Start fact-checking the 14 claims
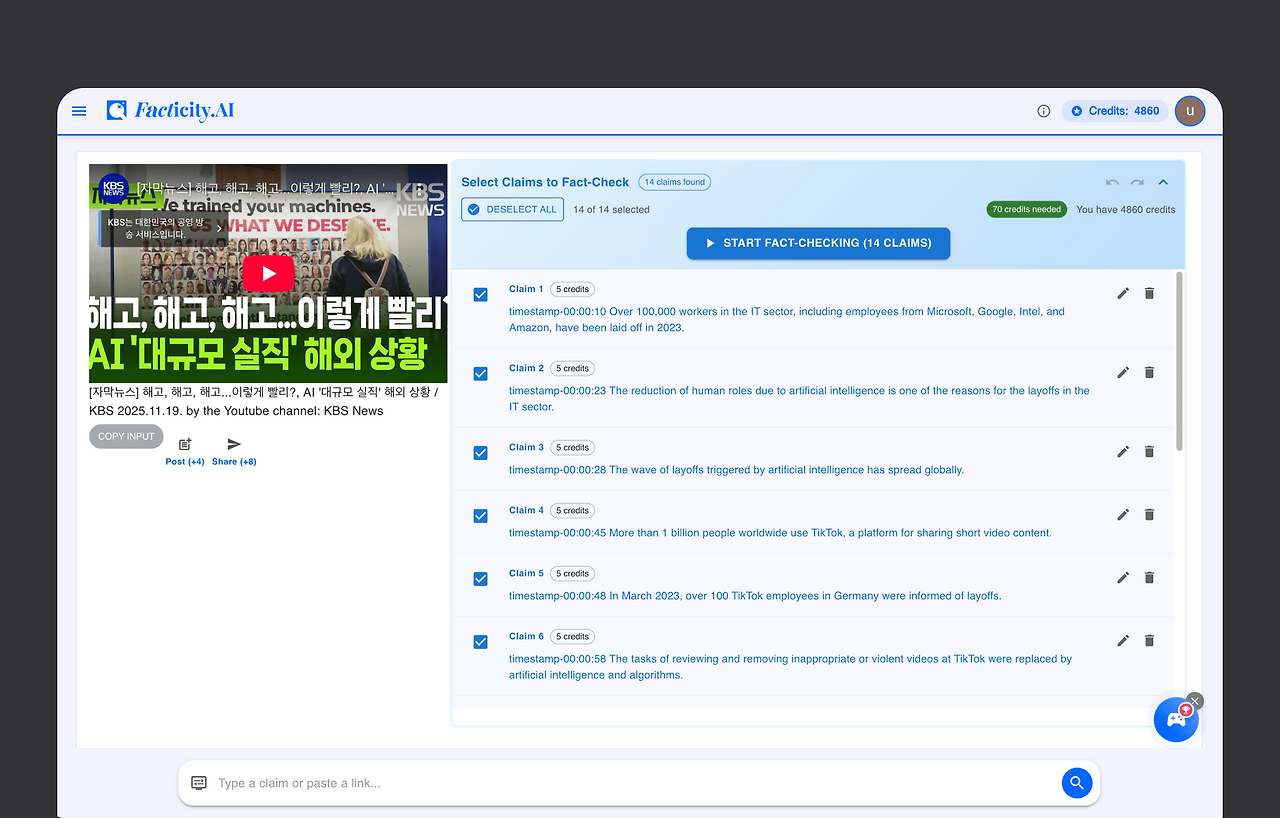 pyautogui.click(x=818, y=243)
